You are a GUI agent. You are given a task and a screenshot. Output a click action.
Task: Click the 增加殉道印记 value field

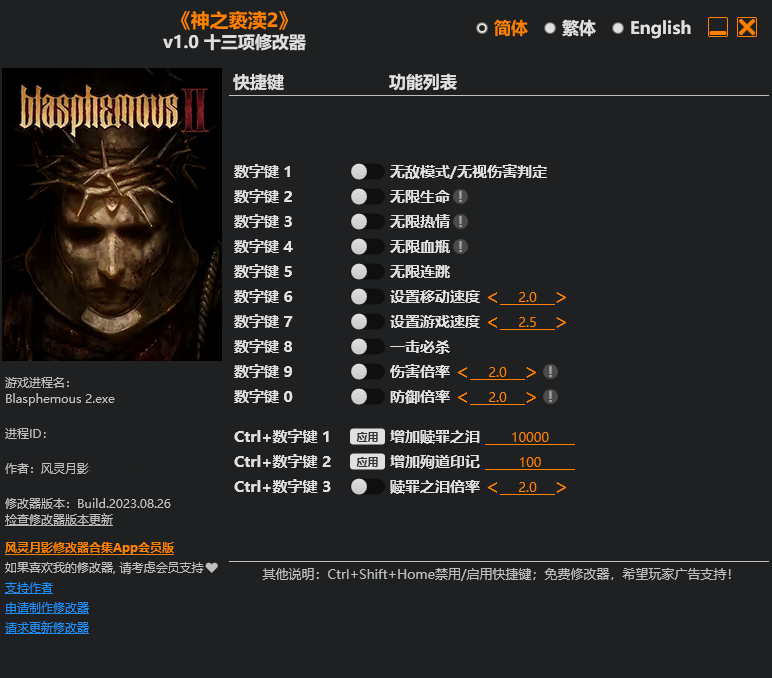click(530, 462)
